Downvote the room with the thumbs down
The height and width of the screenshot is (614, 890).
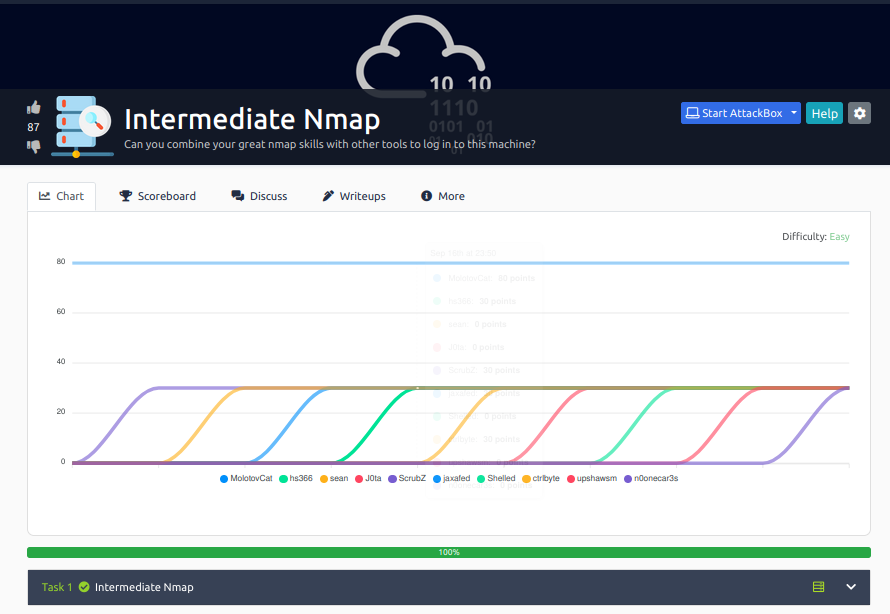coord(33,148)
